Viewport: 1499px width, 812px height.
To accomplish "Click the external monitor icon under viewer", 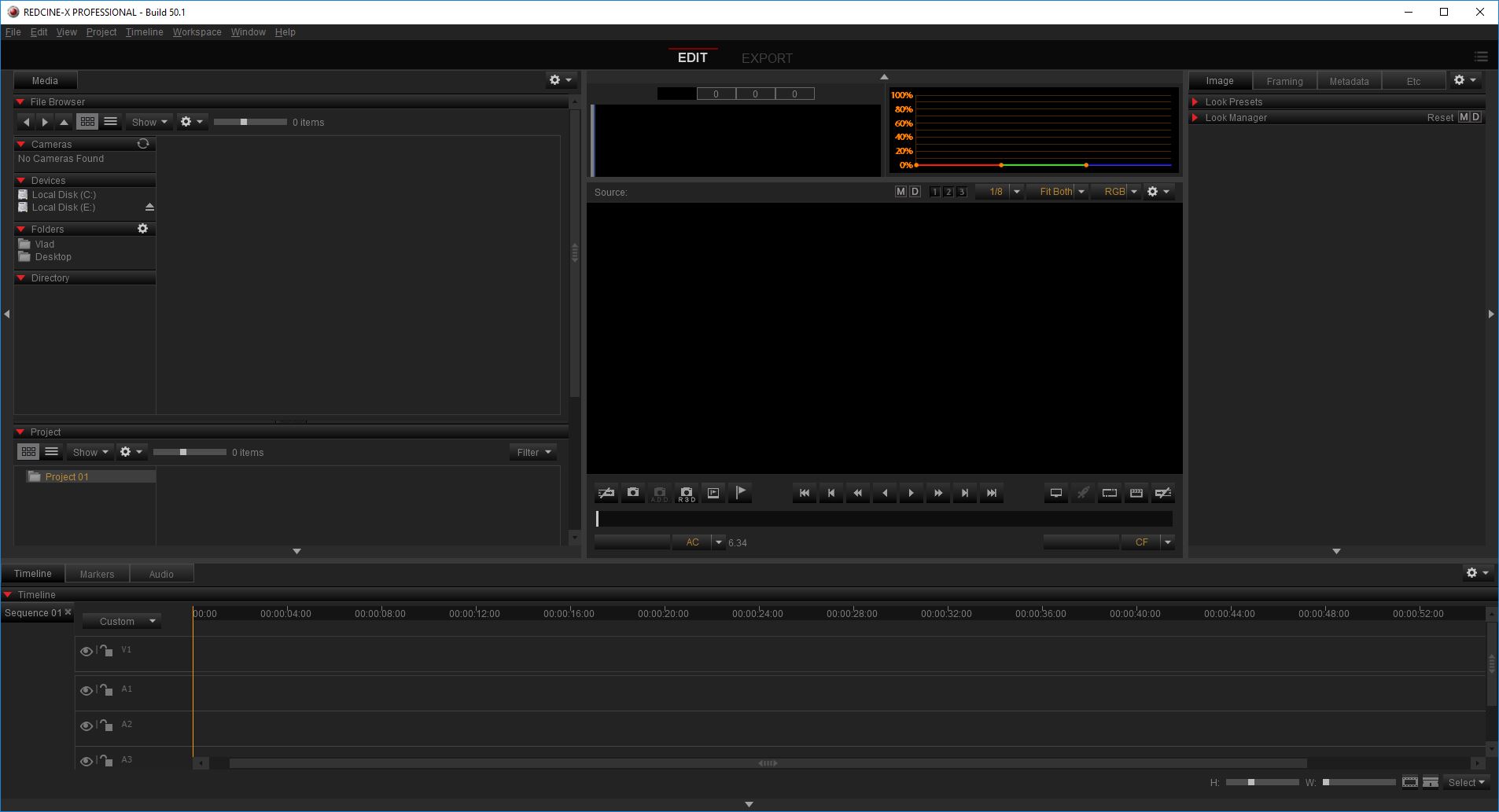I will tap(1056, 493).
